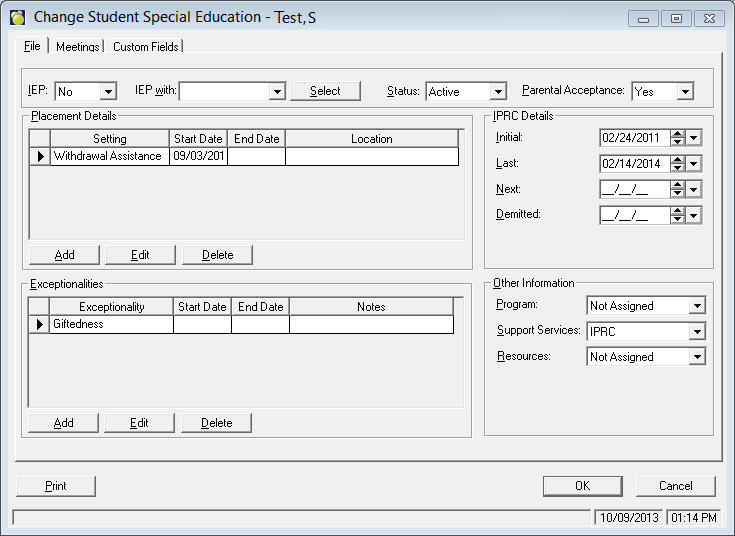Expand the IEP dropdown set to No
This screenshot has width=735, height=536.
[x=108, y=92]
